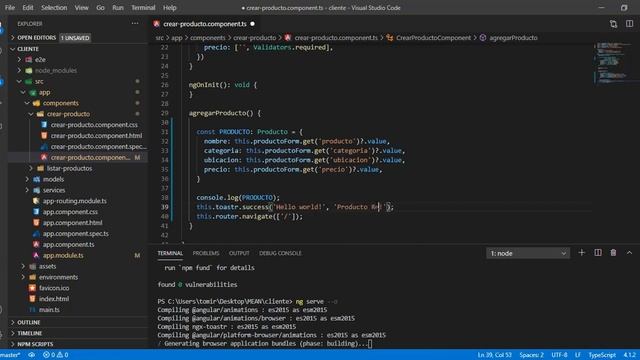
Task: Open the Help menu
Action: [169, 8]
